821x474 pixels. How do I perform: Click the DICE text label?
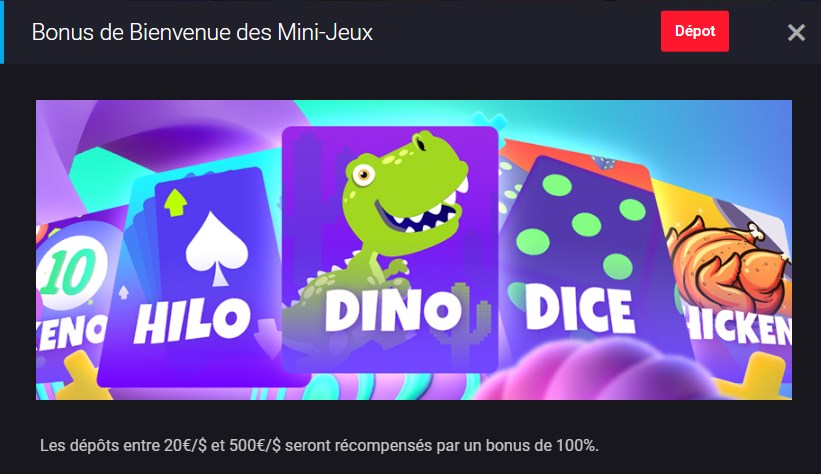click(580, 309)
